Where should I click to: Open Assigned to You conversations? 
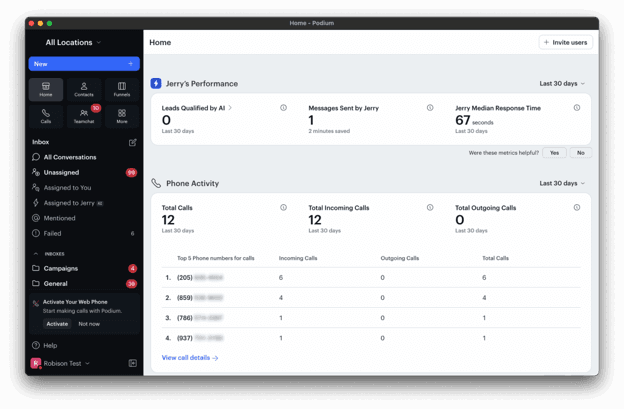[x=84, y=187]
